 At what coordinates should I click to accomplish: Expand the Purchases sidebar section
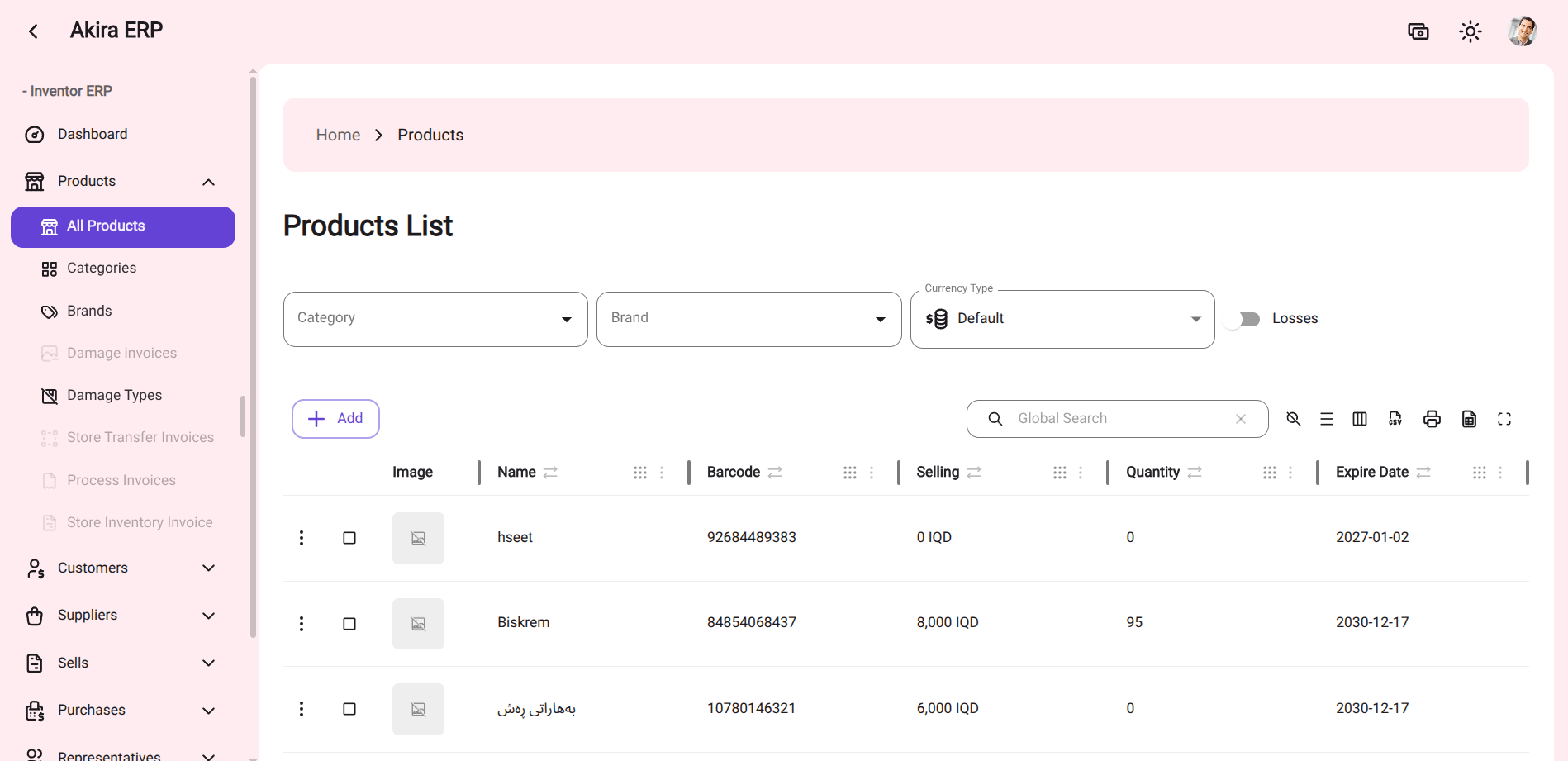pos(209,711)
